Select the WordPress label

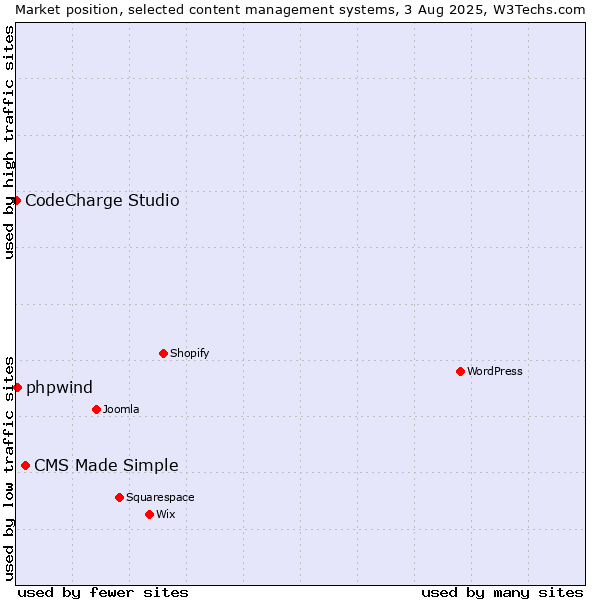tap(495, 372)
